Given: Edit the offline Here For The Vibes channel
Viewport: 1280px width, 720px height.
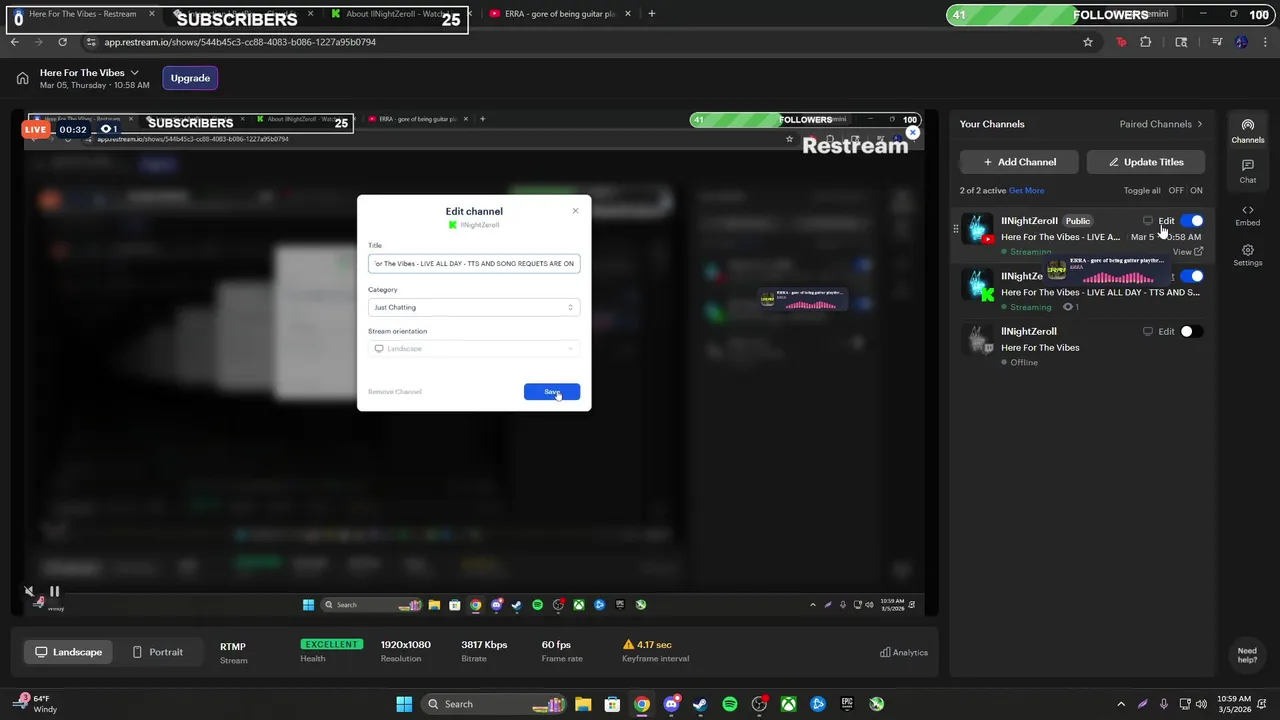Looking at the screenshot, I should [1166, 332].
